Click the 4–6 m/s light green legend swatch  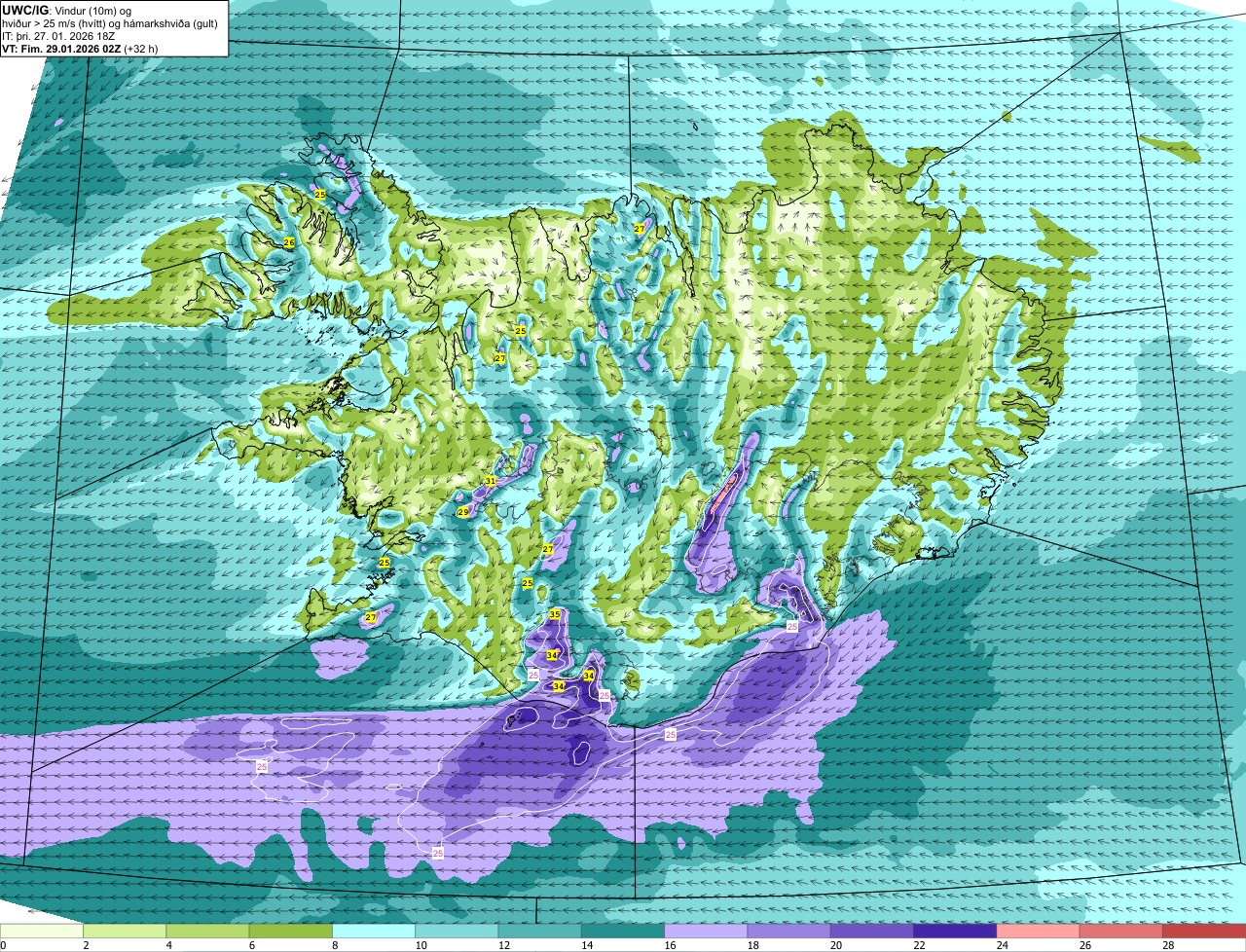point(207,931)
